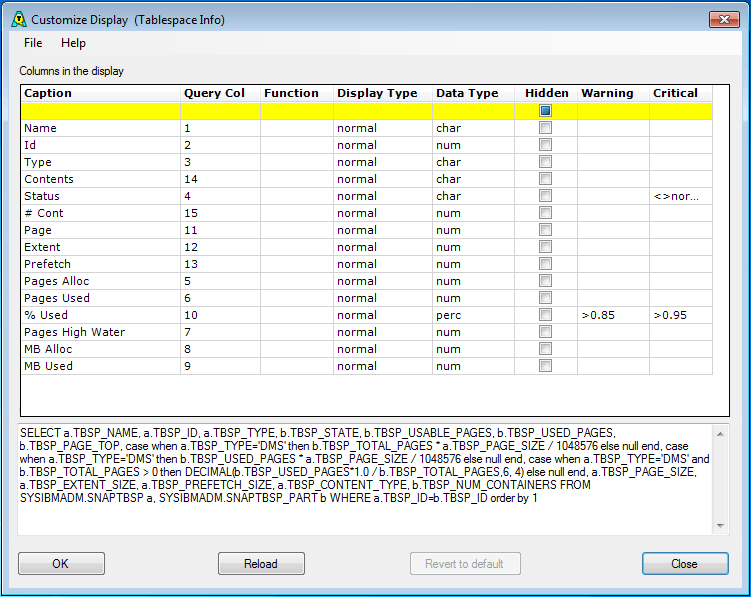Click the SQL text scrollbar down arrow
Viewport: 751px width, 597px height.
(720, 526)
